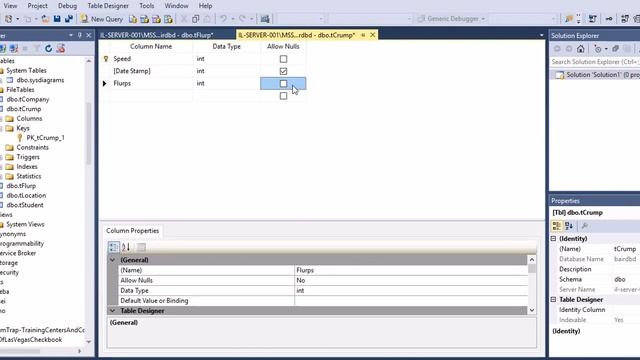Collapse the Table Designer section in Column Properties
Image resolution: width=640 pixels, height=360 pixels.
(112, 311)
